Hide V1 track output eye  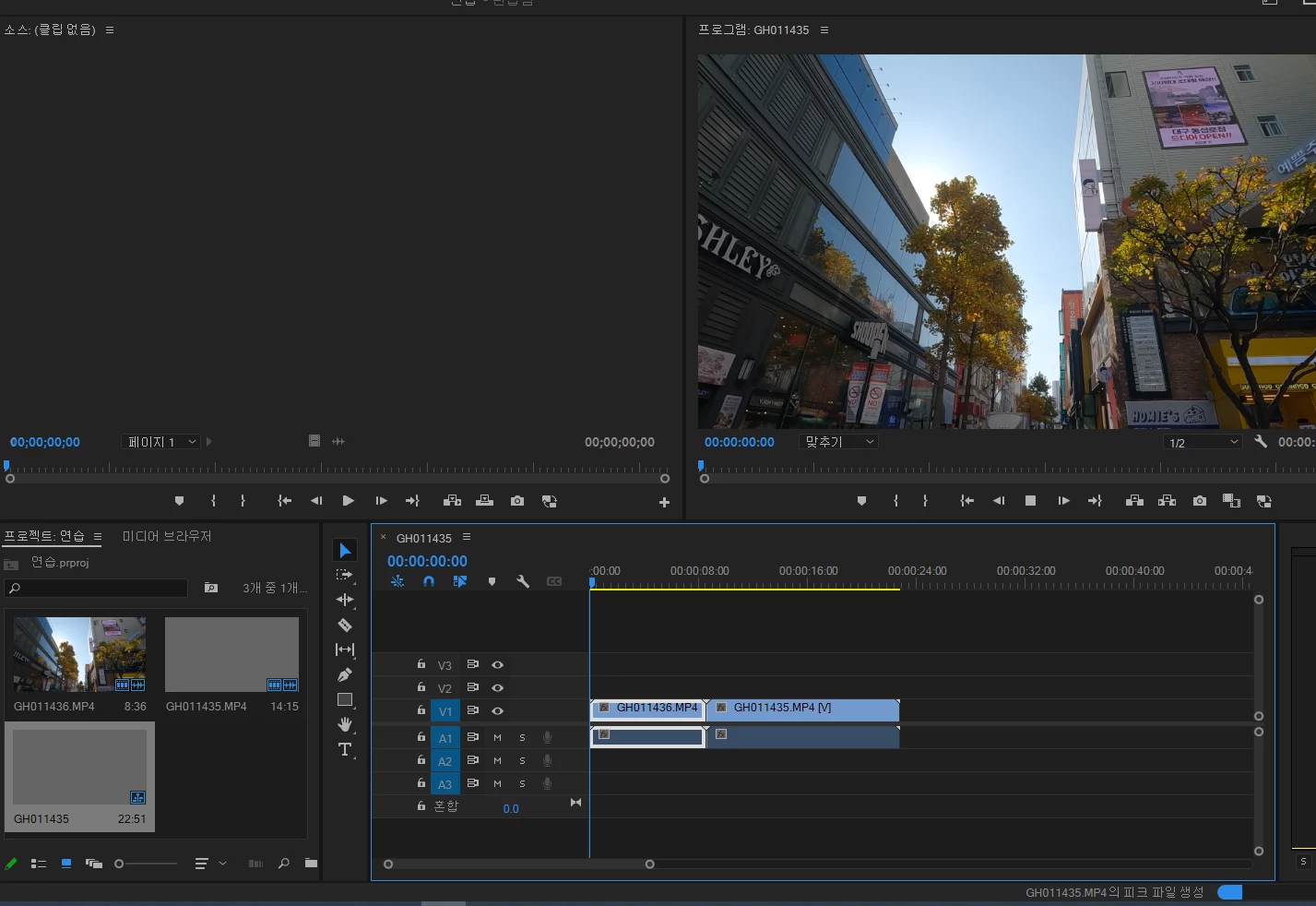point(497,711)
